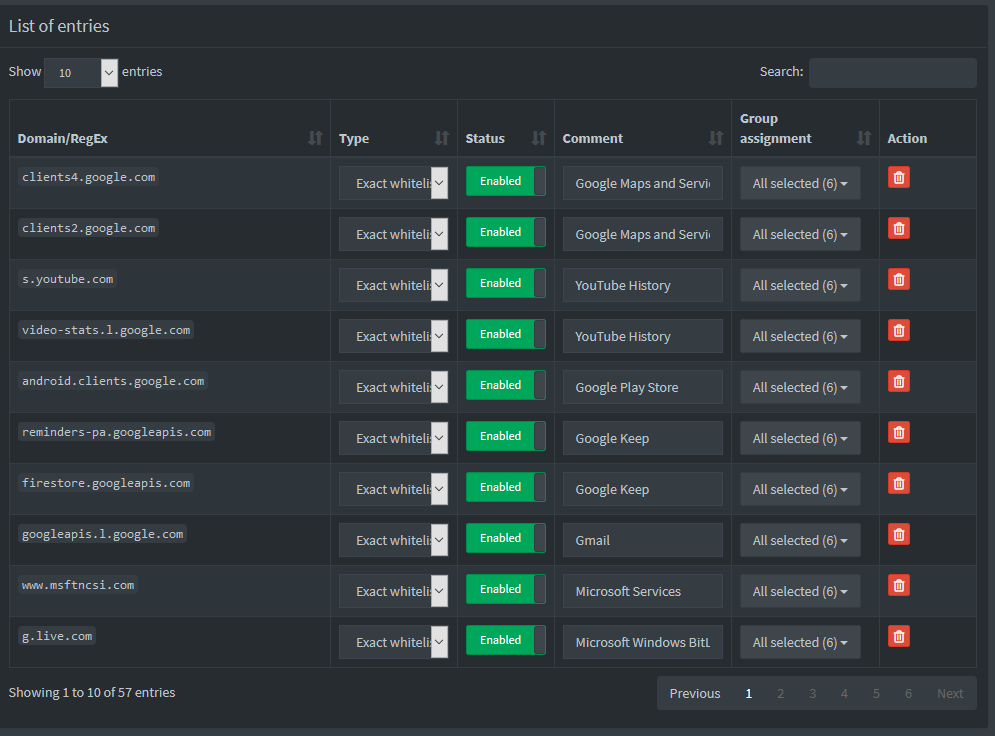Edit the Microsoft Services comment field
The width and height of the screenshot is (995, 736).
pos(642,591)
